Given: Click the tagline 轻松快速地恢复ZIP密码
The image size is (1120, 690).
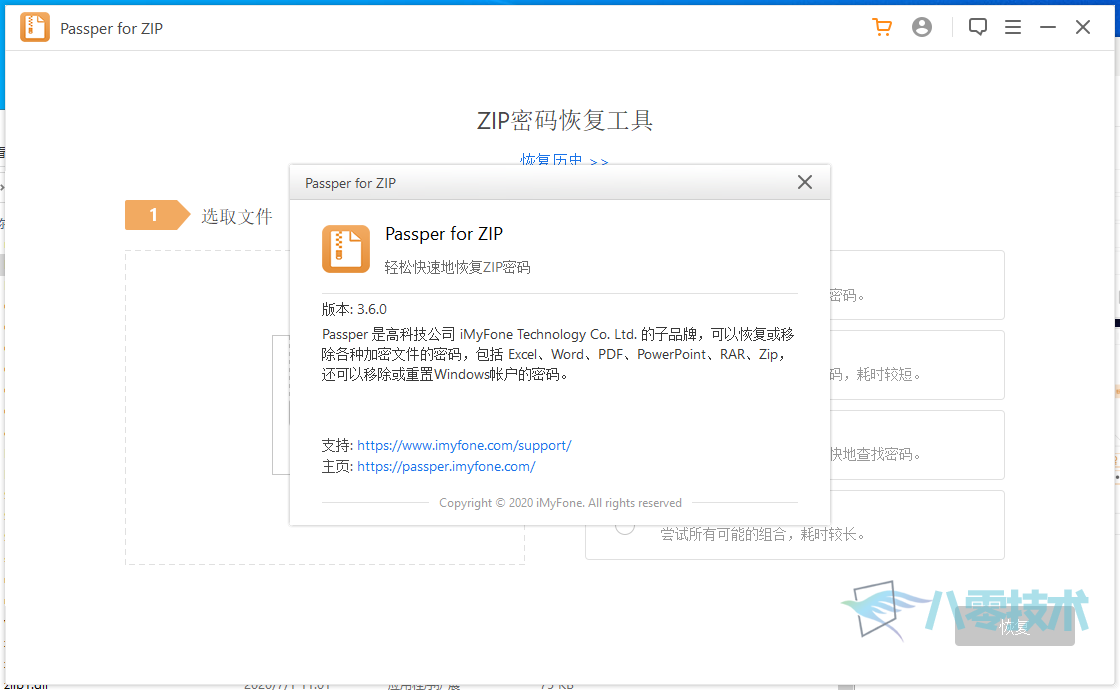Looking at the screenshot, I should click(x=457, y=267).
